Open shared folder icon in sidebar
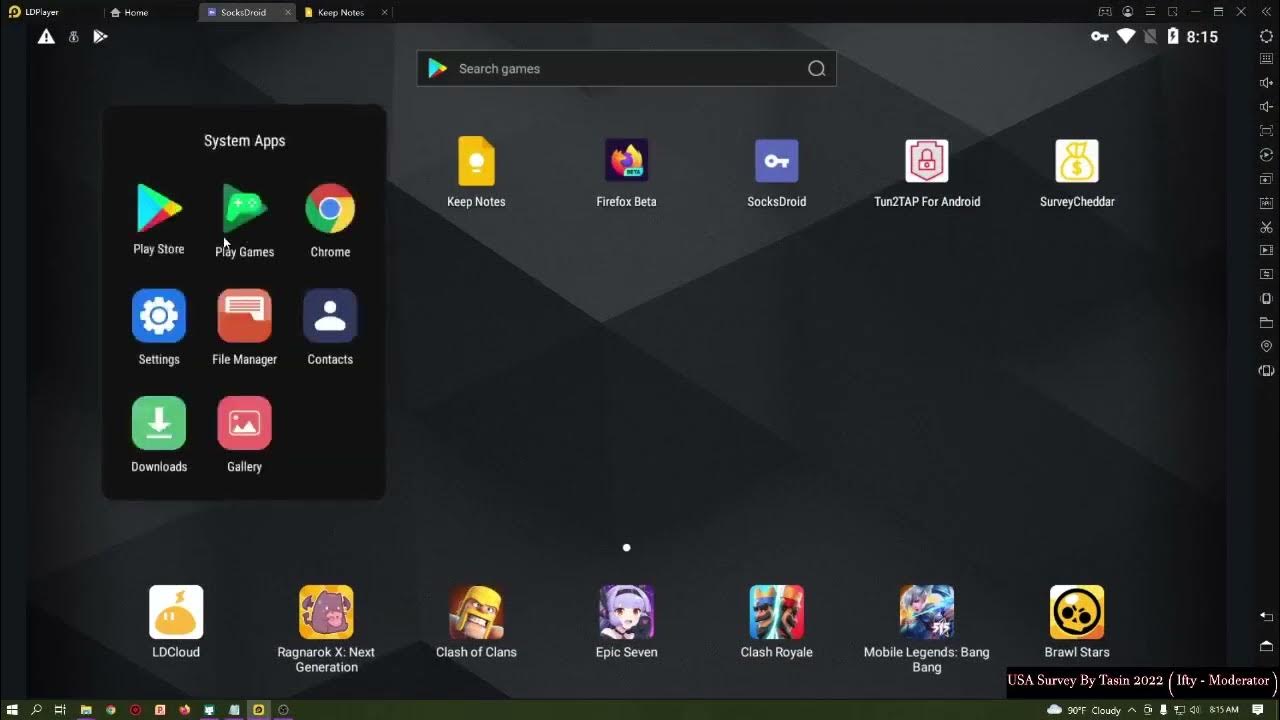Image resolution: width=1280 pixels, height=720 pixels. tap(1266, 322)
